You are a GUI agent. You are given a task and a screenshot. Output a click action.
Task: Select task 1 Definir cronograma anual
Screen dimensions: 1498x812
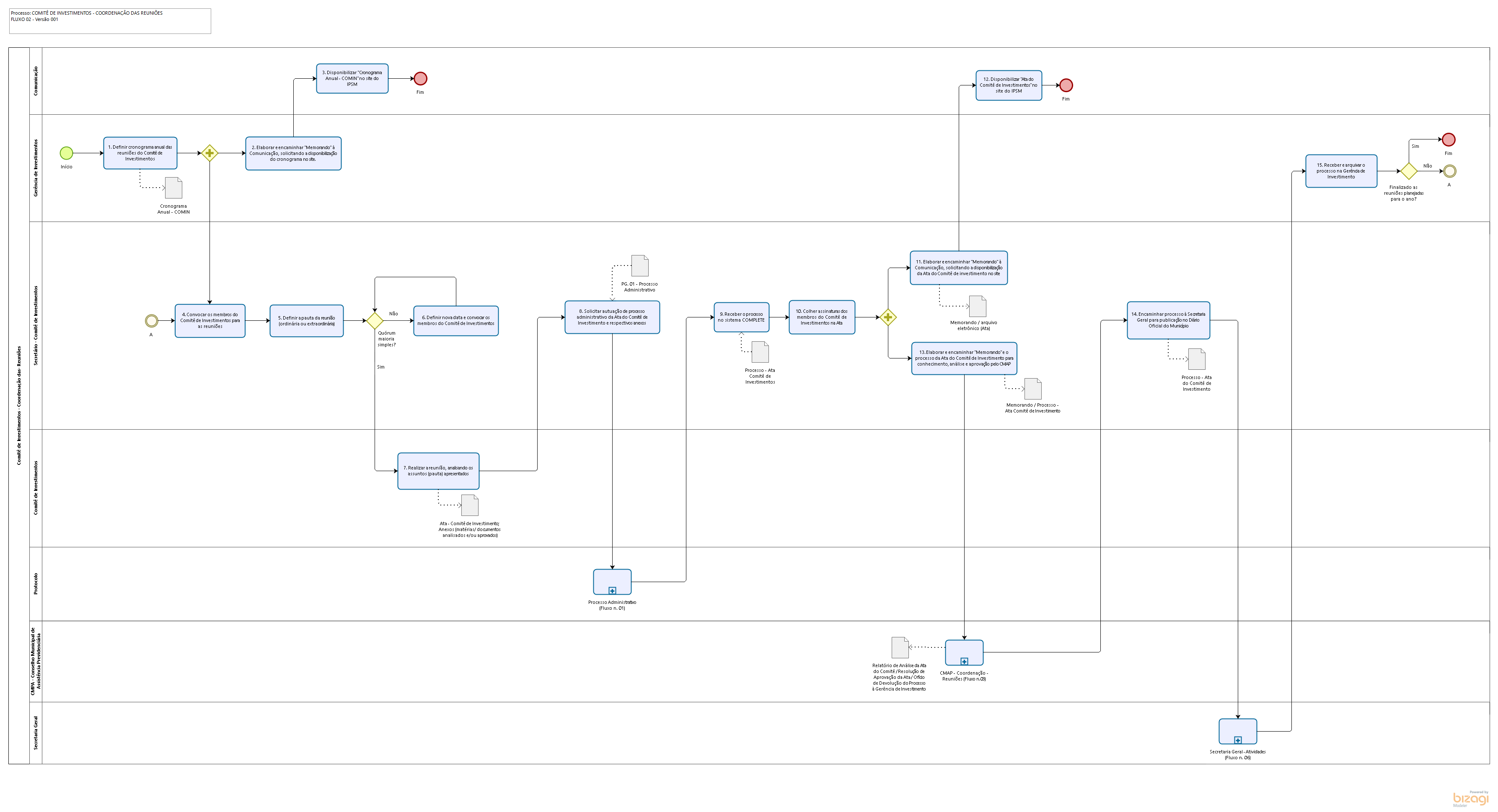(140, 153)
